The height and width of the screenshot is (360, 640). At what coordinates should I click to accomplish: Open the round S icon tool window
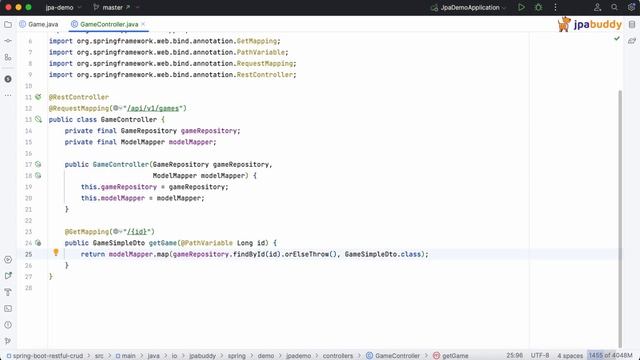[8, 79]
